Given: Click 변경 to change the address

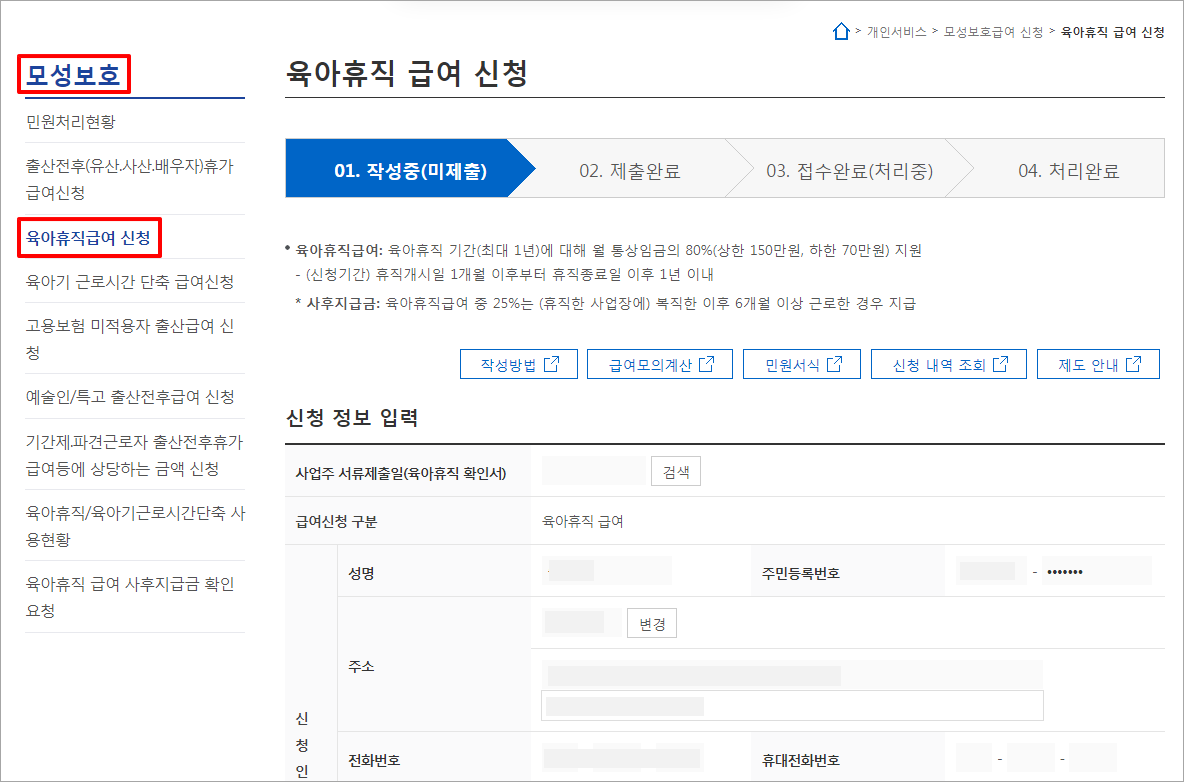Looking at the screenshot, I should click(x=651, y=622).
